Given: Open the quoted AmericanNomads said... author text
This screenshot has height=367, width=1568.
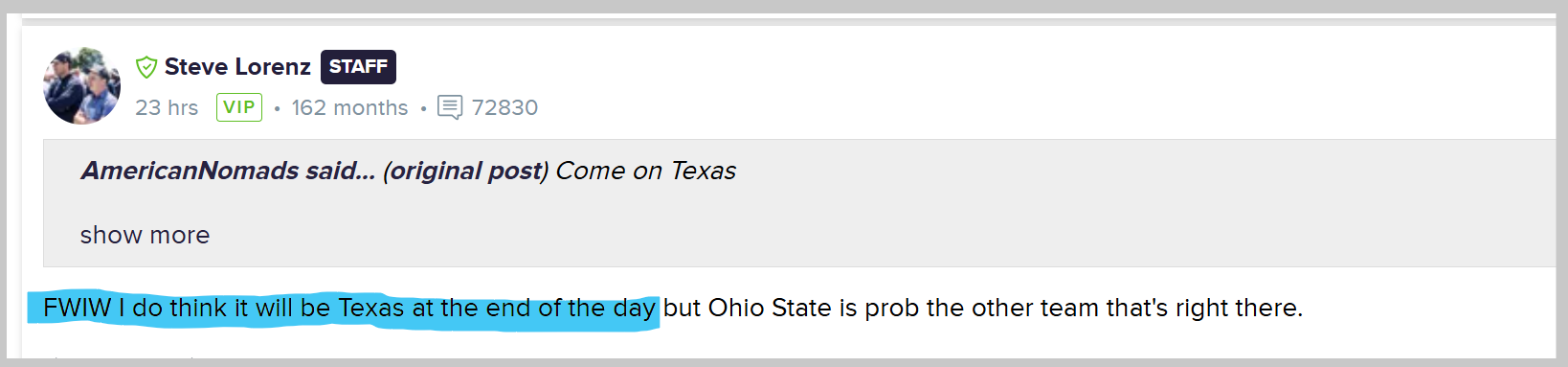Looking at the screenshot, I should (x=228, y=171).
